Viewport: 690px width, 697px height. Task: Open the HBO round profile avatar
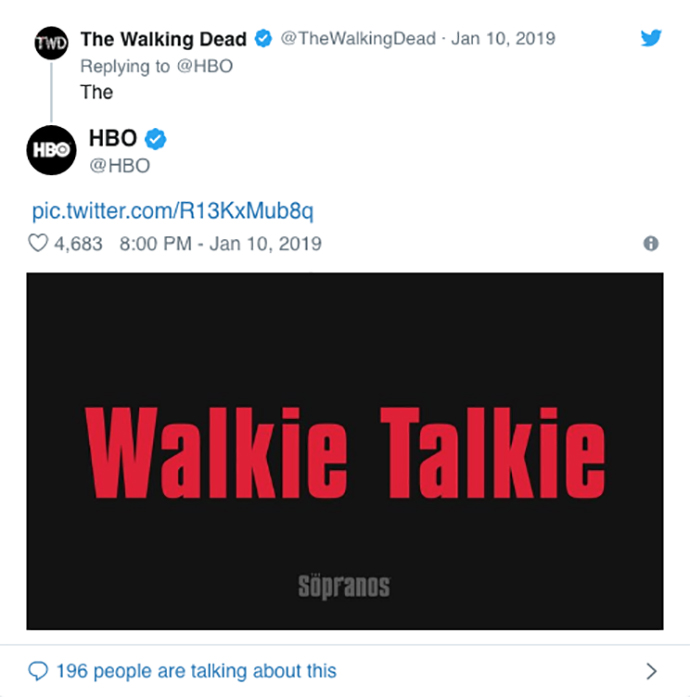(x=52, y=150)
